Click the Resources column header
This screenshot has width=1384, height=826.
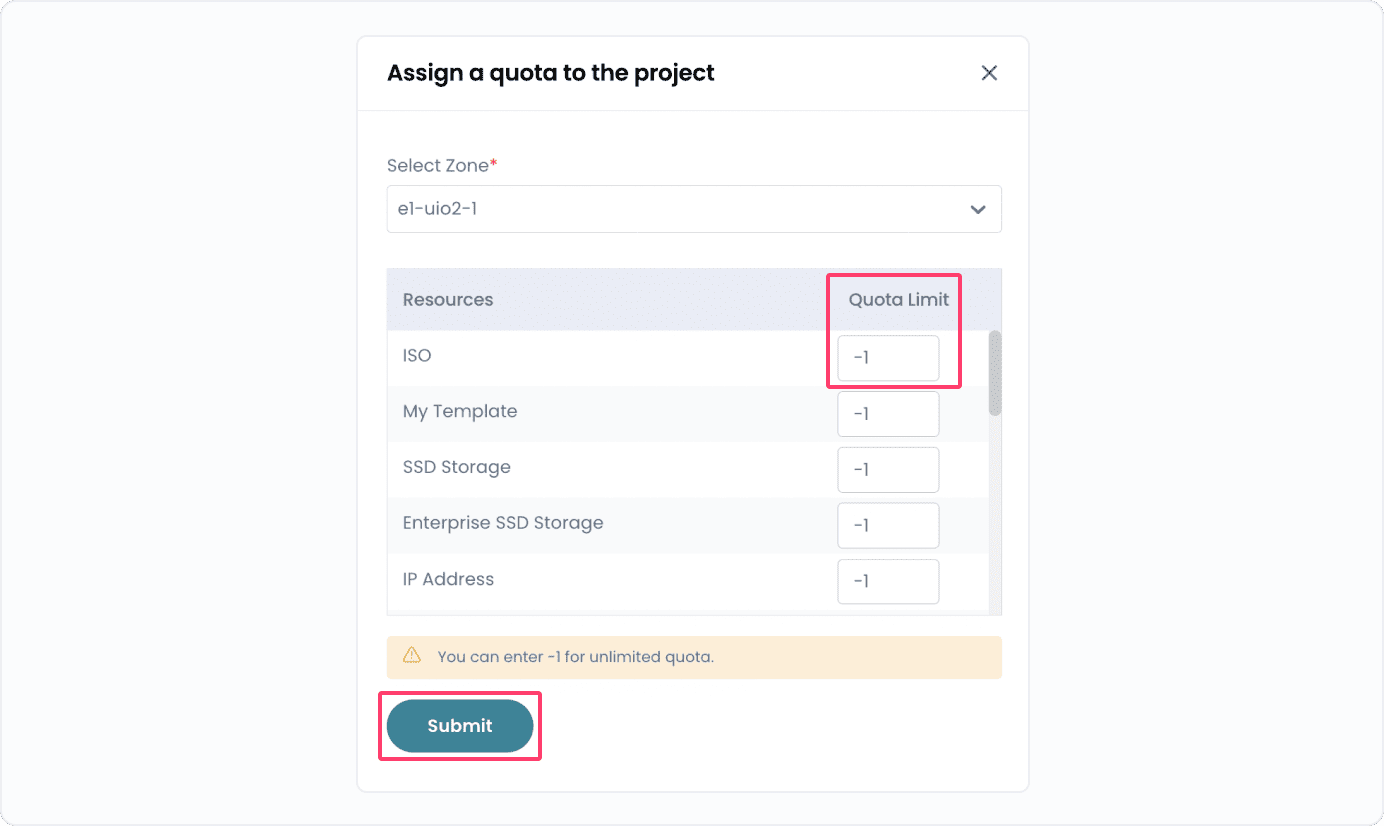tap(447, 299)
